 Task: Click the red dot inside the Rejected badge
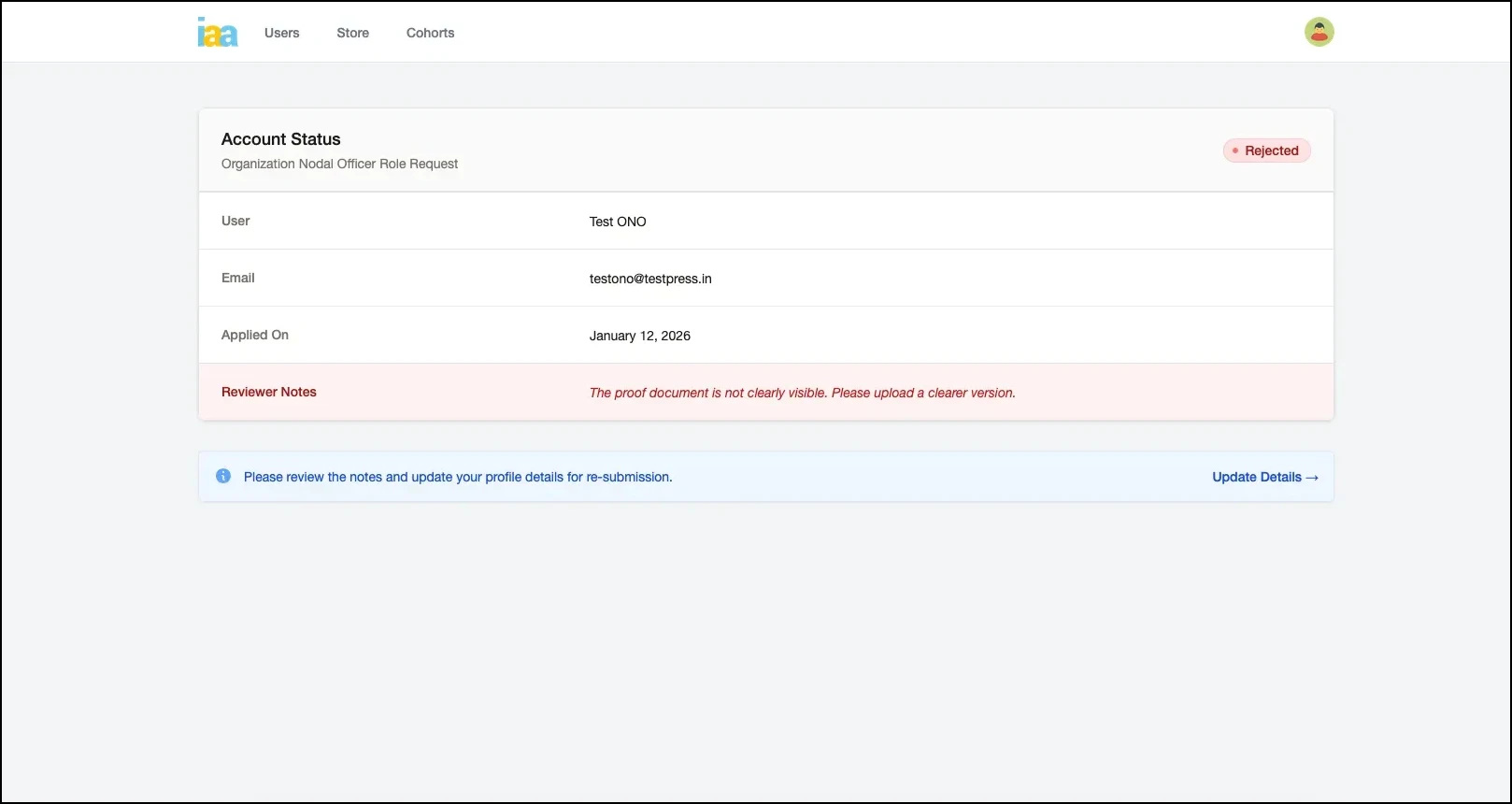[1234, 151]
